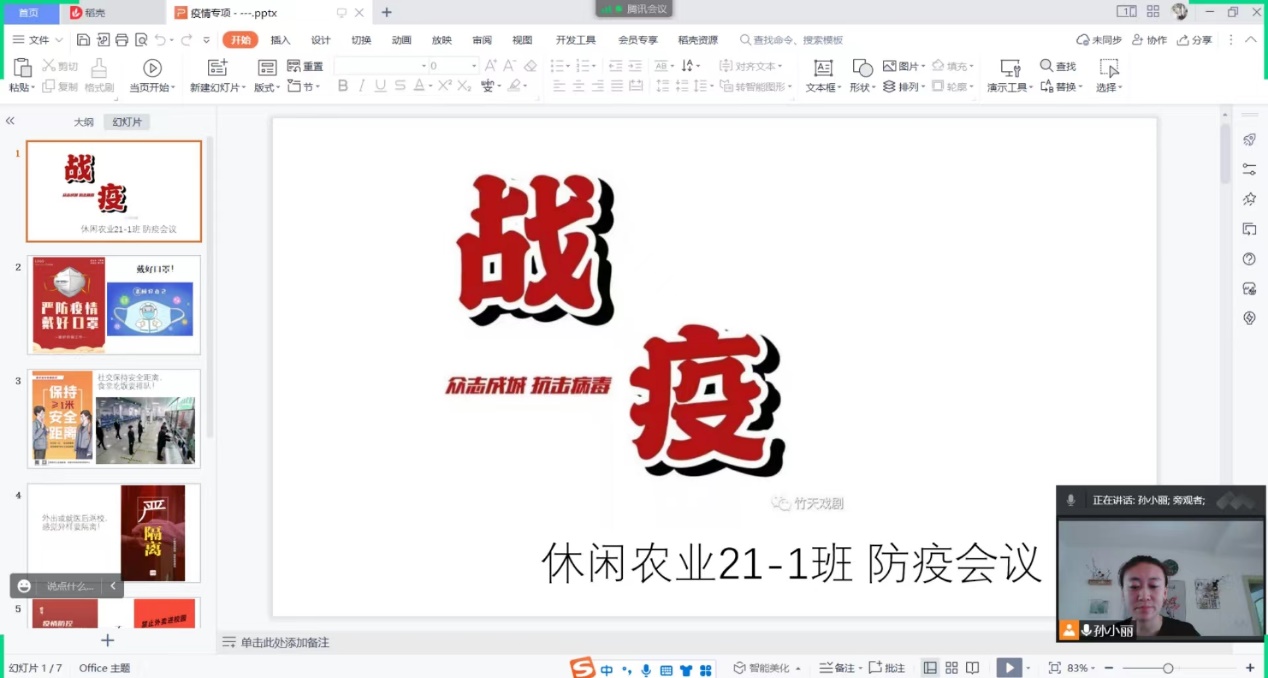
Task: Toggle bold formatting with the B icon
Action: coord(343,86)
